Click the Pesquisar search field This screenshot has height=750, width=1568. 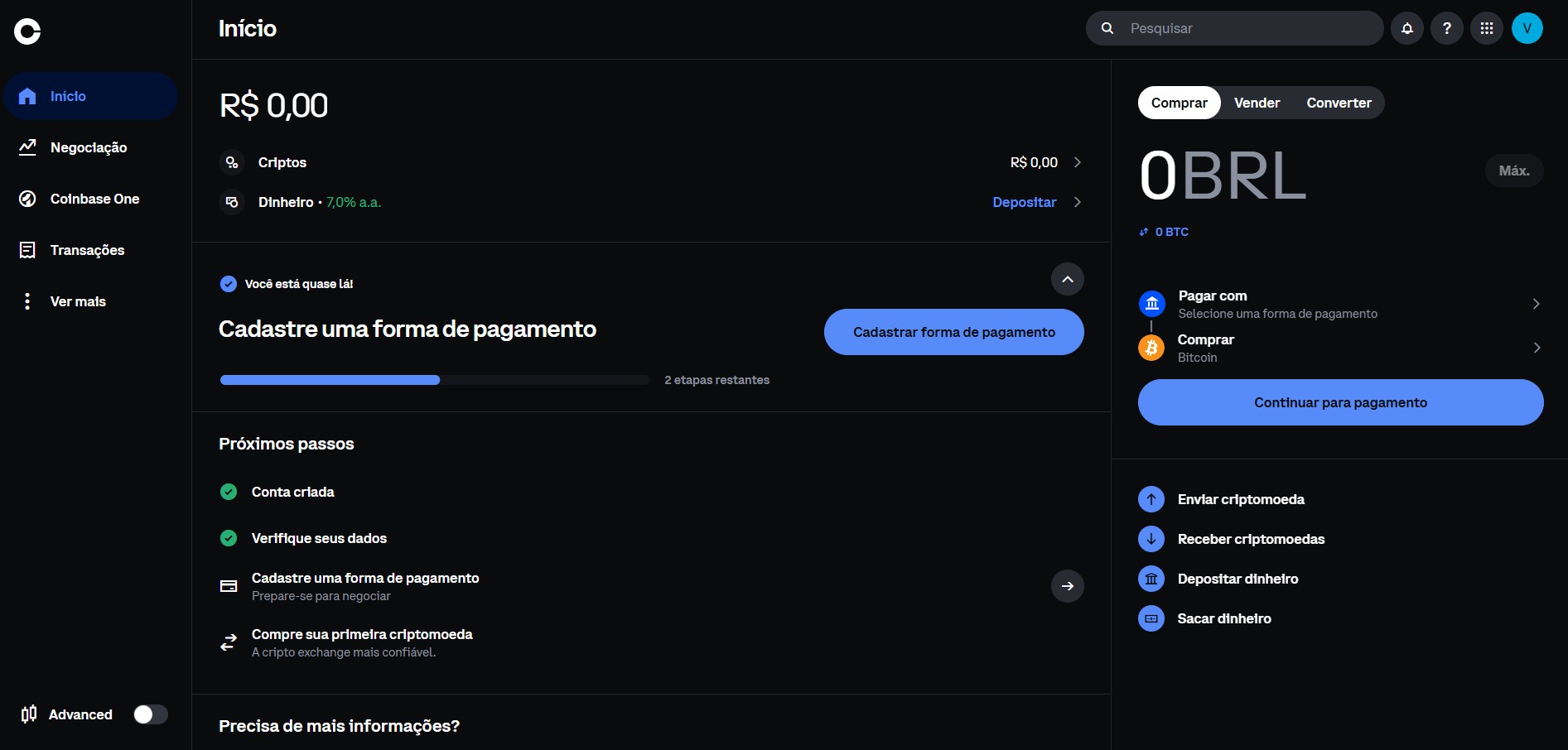(x=1233, y=27)
